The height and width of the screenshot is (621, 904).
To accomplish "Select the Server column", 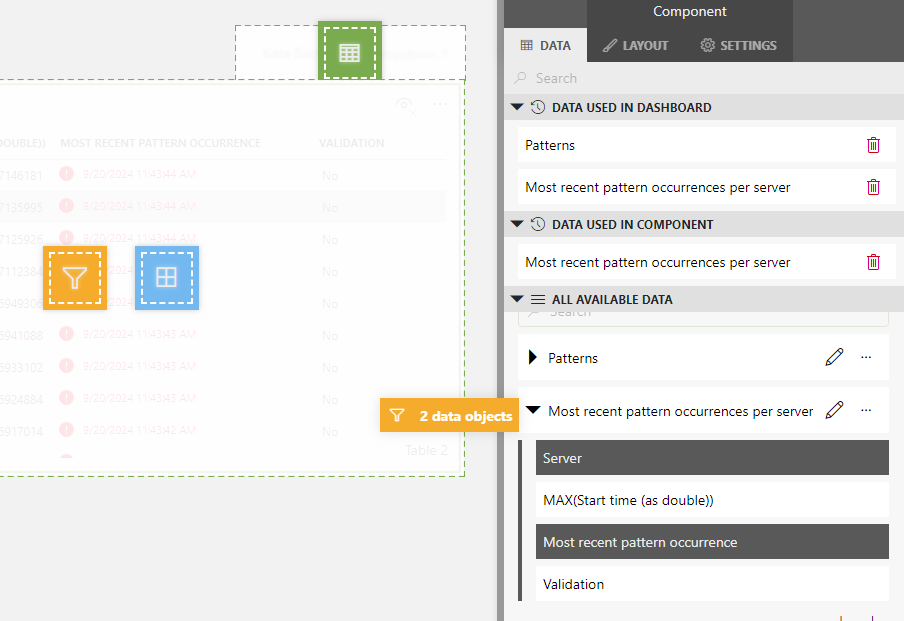I will (711, 458).
